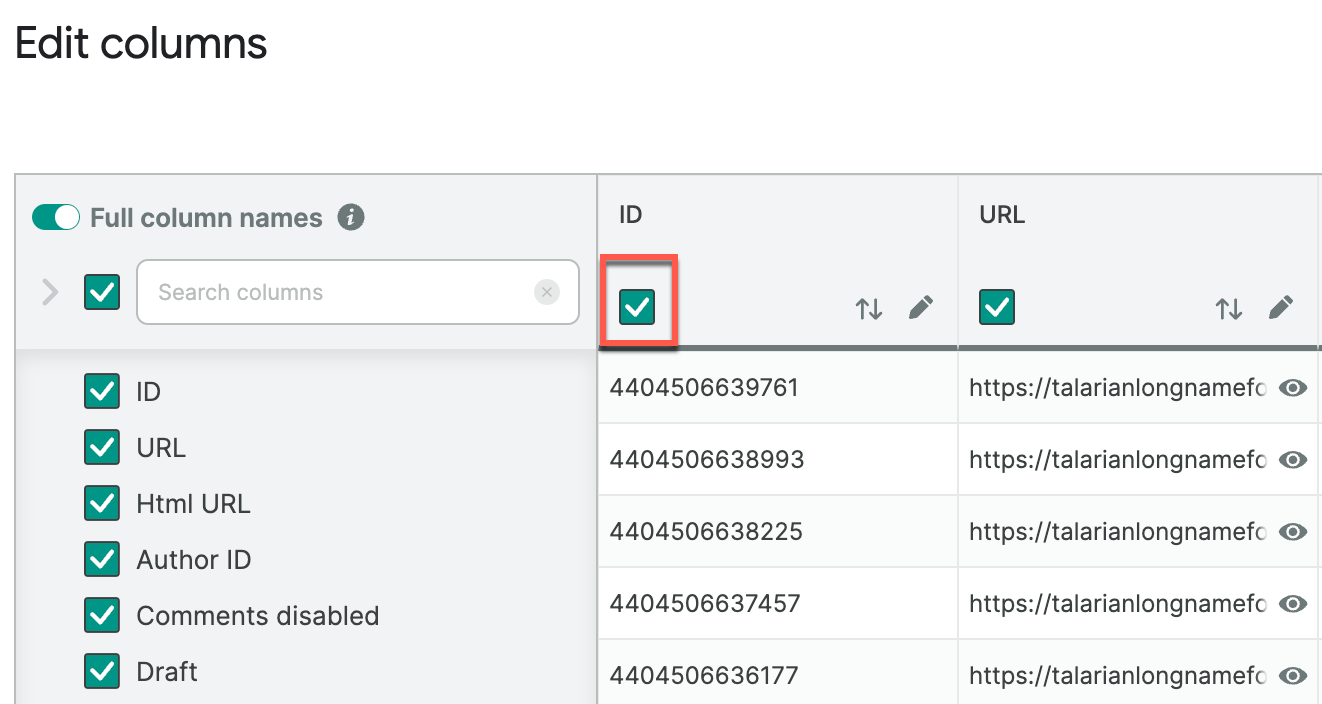Click the Html URL label in list
Screen dimensions: 1322x704
[193, 504]
